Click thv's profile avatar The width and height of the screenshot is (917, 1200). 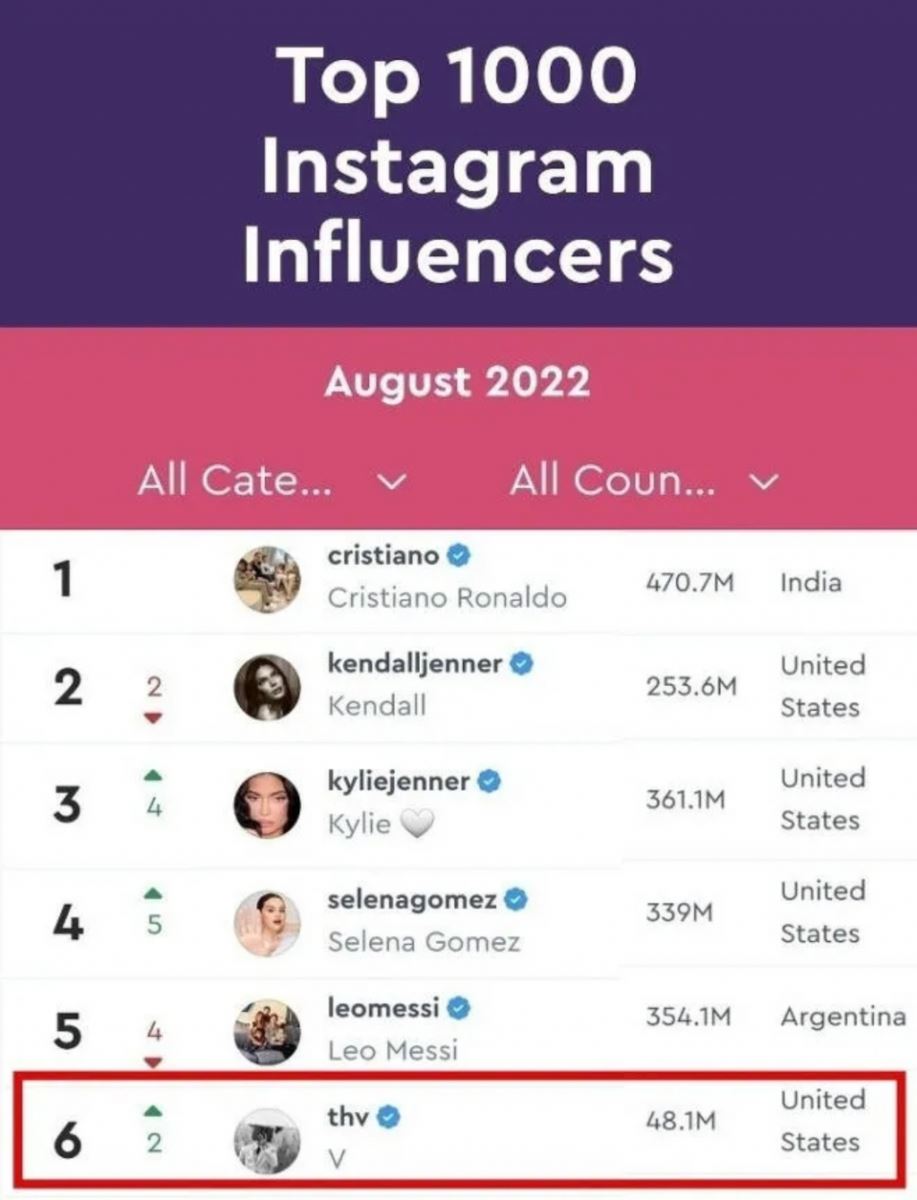267,1140
